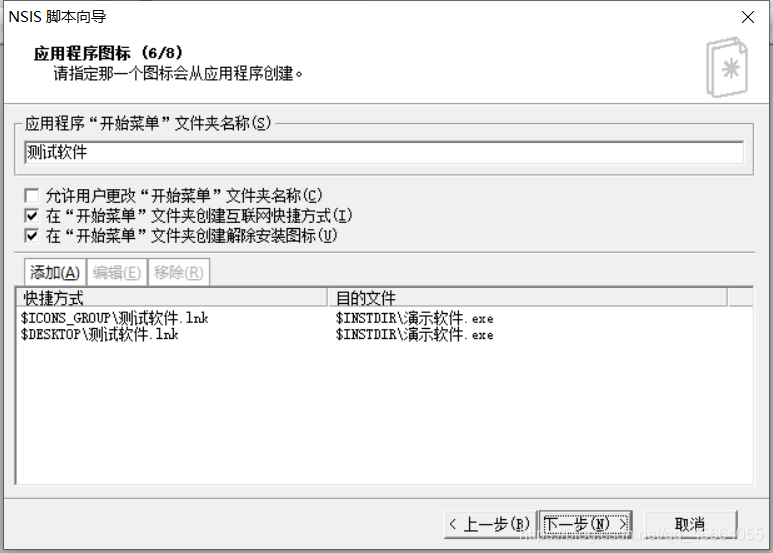Go back with 上一步(B) button
Screen dimensions: 773x553
point(490,524)
